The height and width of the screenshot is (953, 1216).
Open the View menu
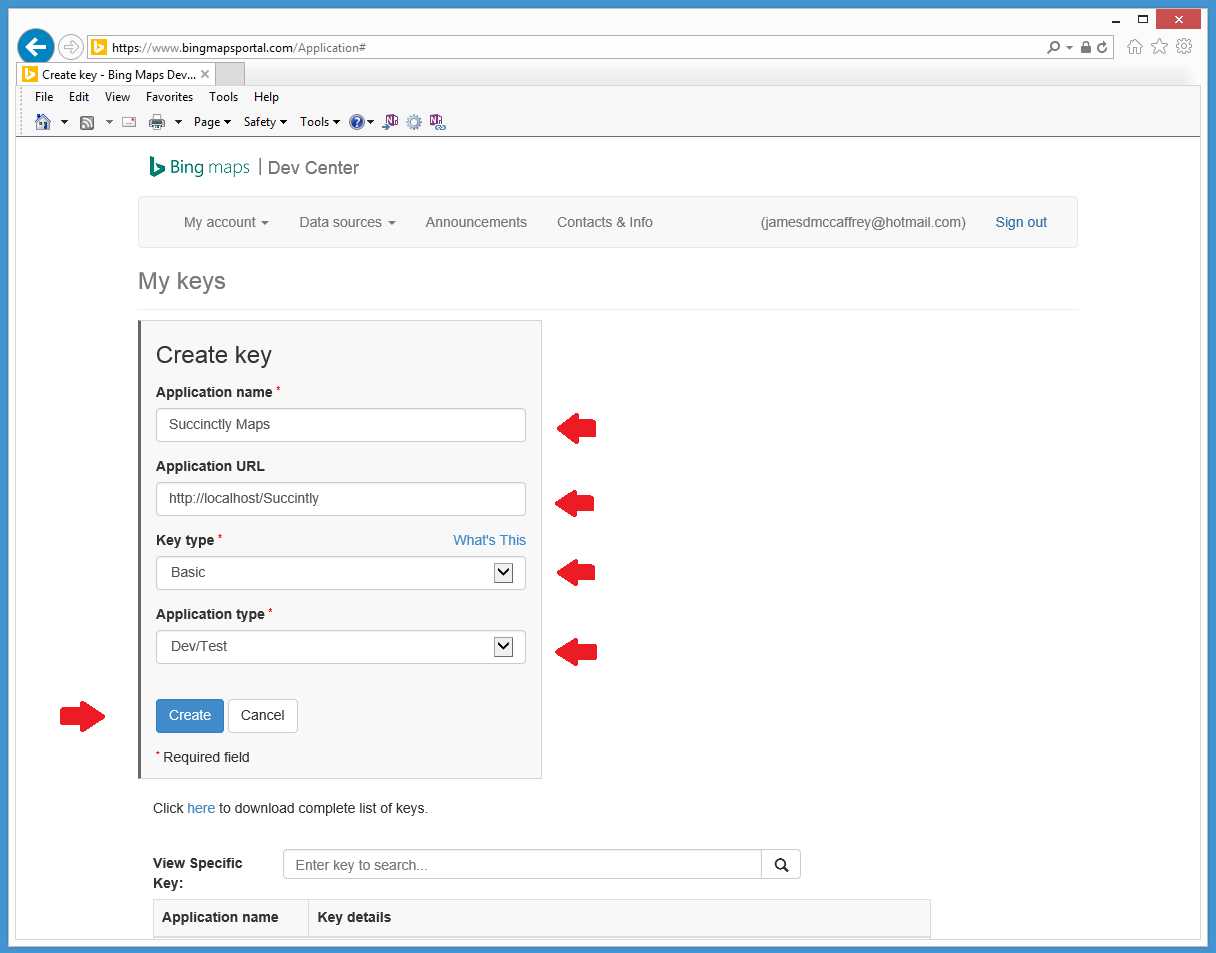click(x=118, y=97)
